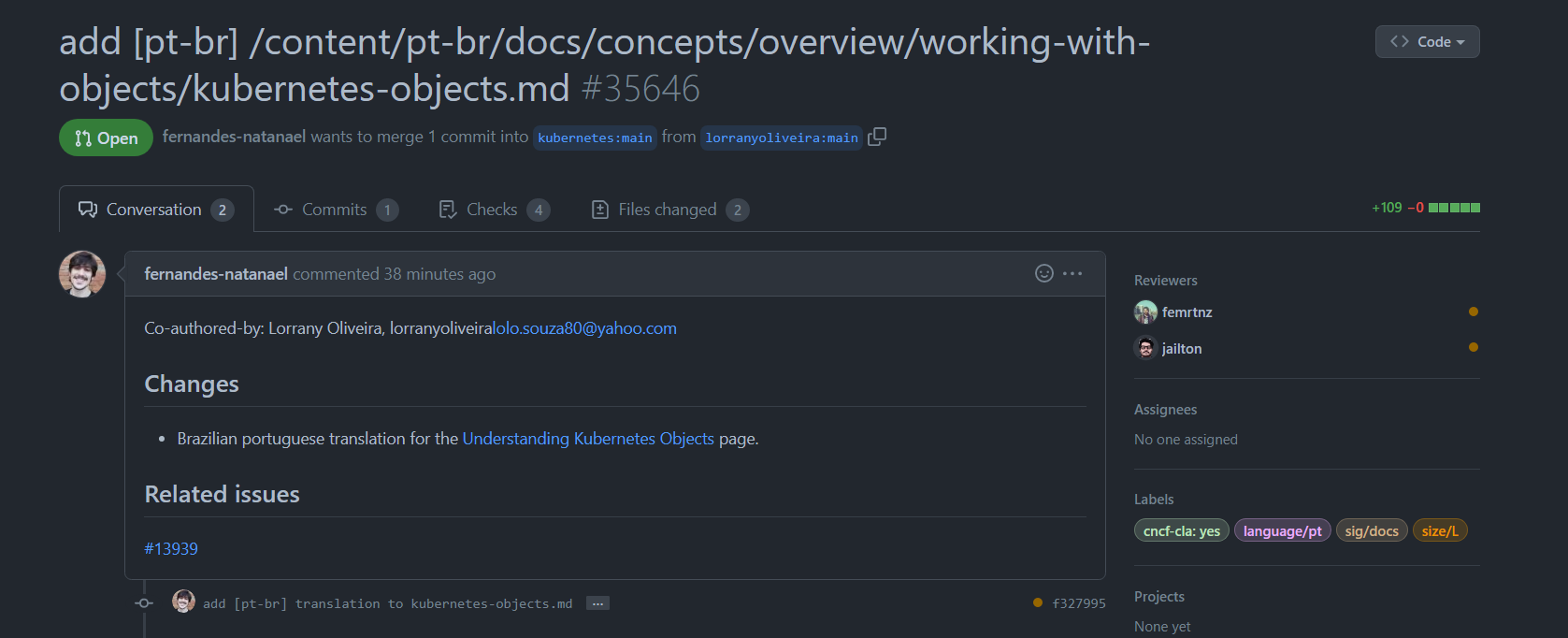This screenshot has width=1568, height=638.
Task: Click the Projects section heading
Action: point(1159,597)
